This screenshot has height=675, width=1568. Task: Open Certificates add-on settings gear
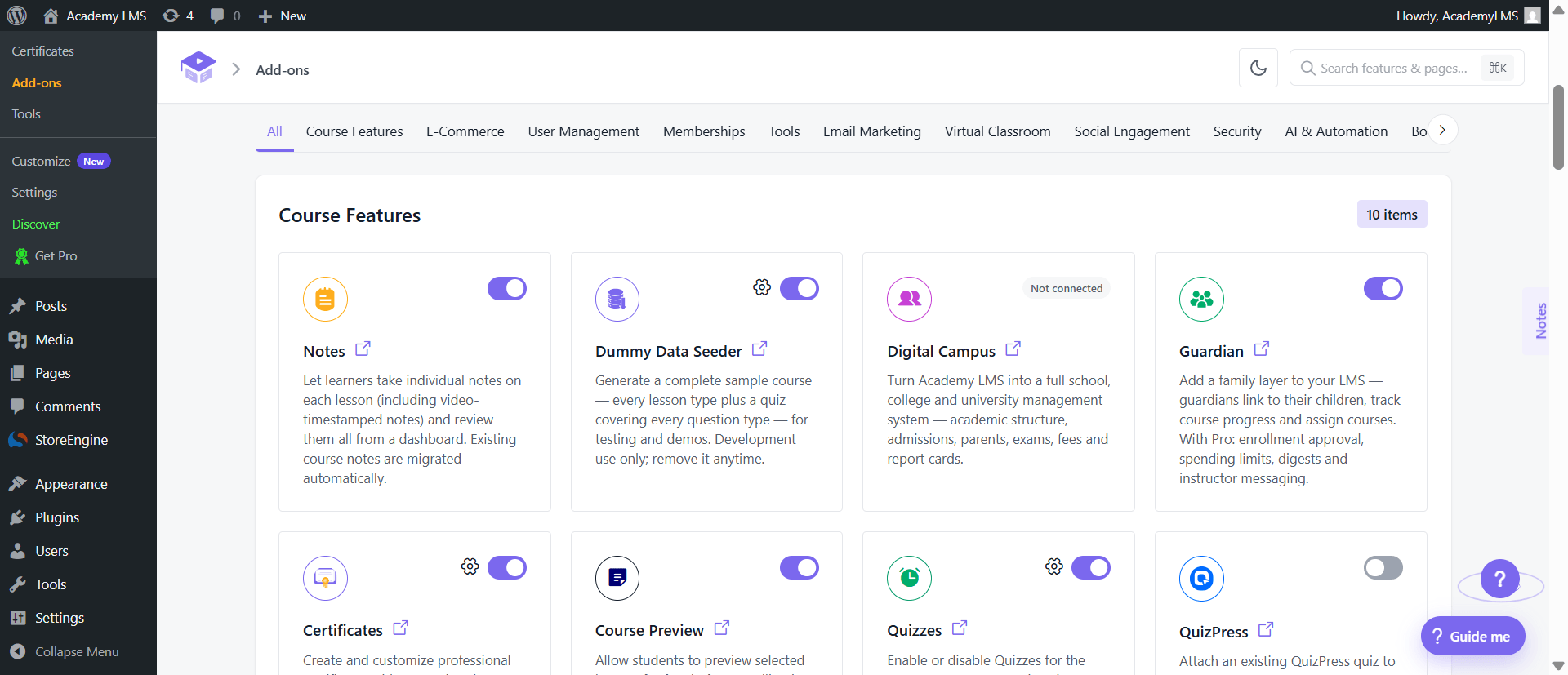coord(470,566)
